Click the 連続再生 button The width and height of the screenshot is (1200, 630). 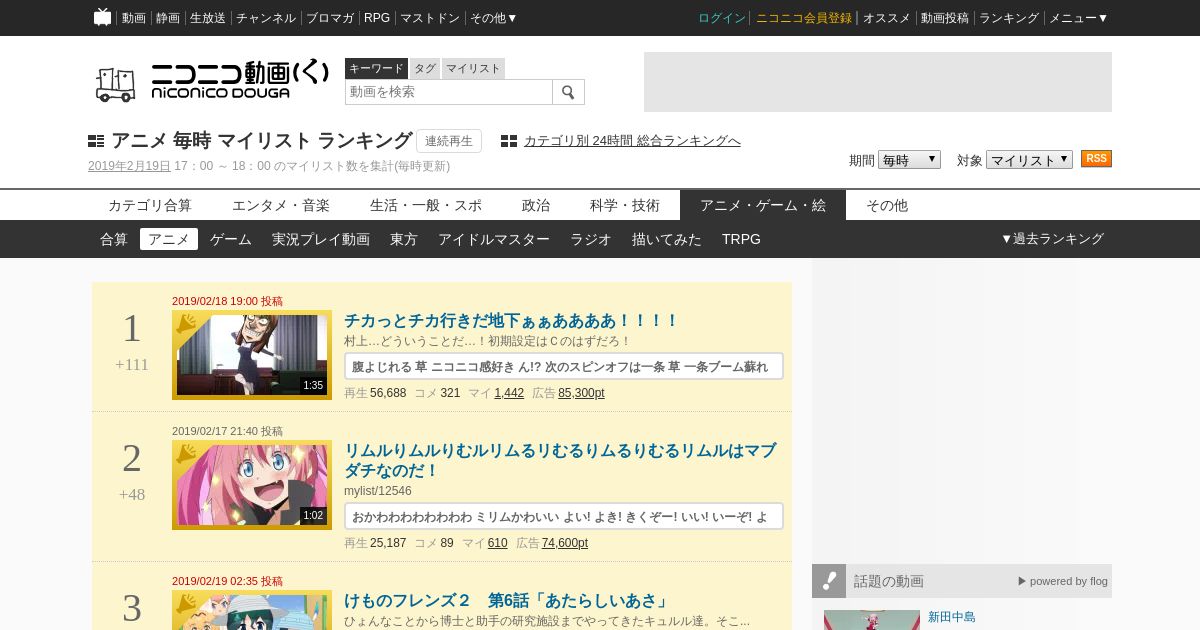click(x=449, y=141)
